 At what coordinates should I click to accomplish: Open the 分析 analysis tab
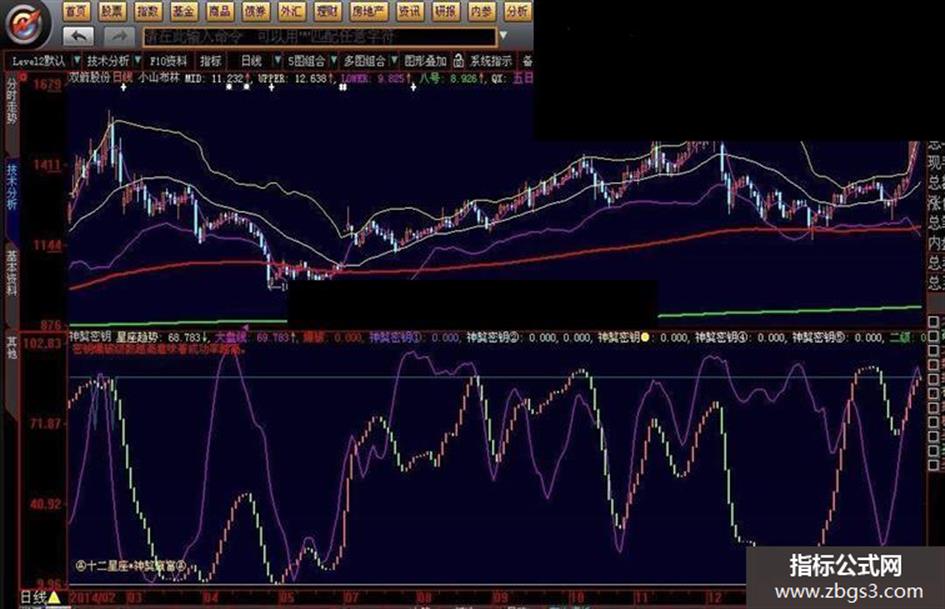(517, 11)
